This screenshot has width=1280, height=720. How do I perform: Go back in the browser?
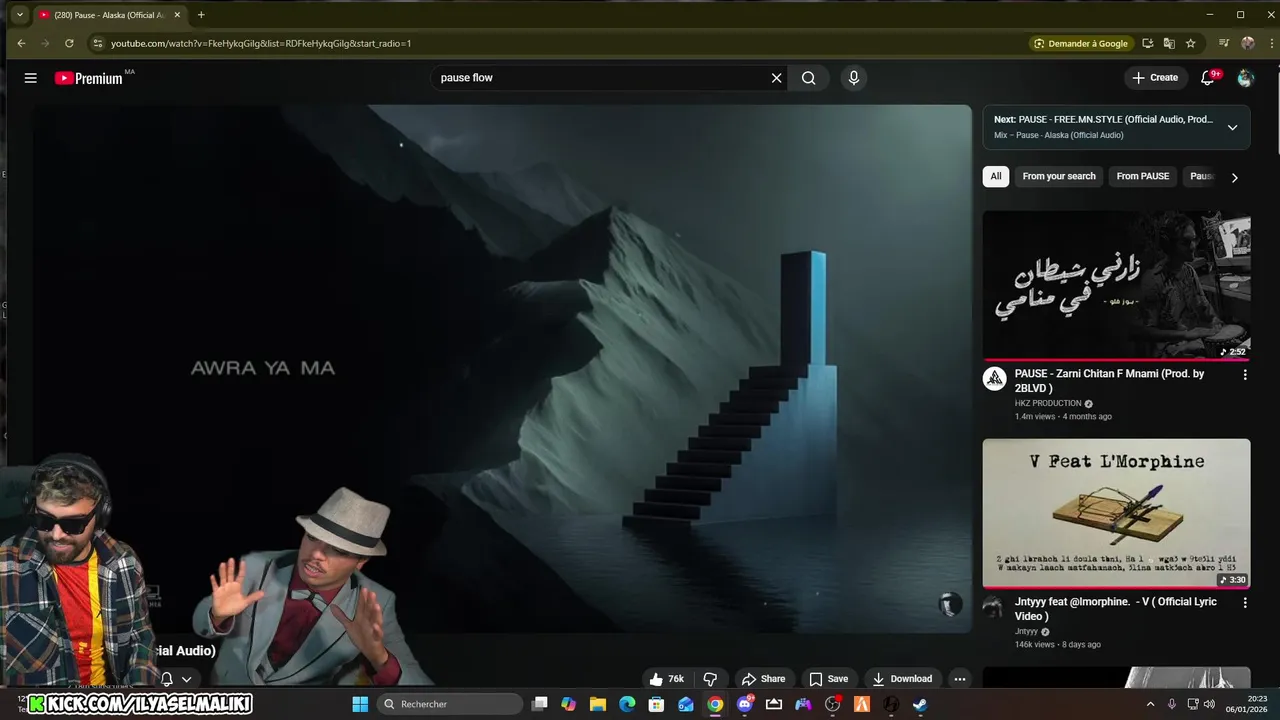tap(21, 43)
